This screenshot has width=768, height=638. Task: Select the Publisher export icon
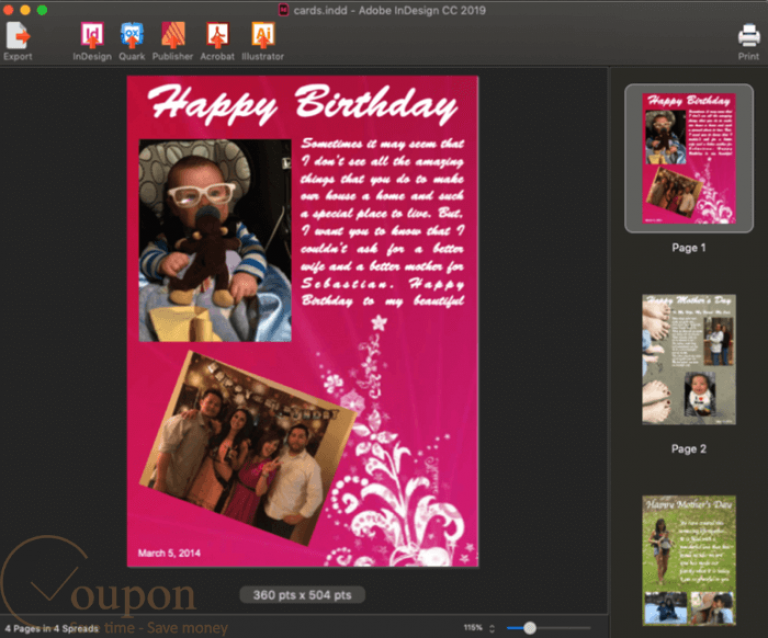(x=173, y=35)
